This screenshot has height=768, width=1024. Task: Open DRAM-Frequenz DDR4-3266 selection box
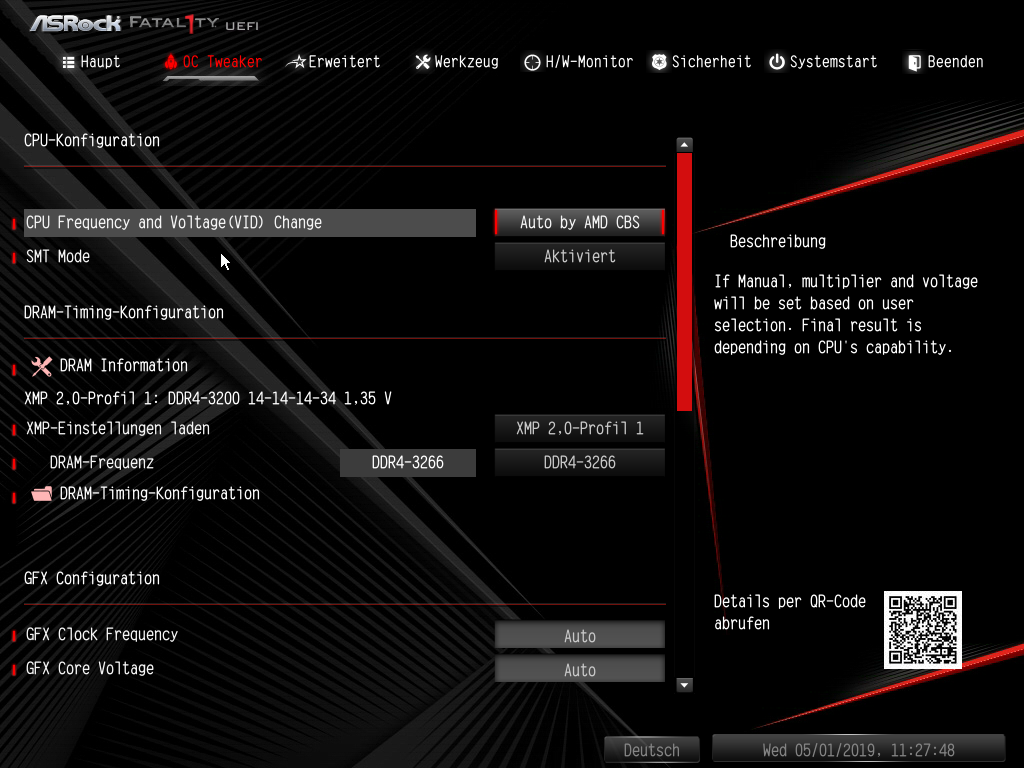pos(580,463)
